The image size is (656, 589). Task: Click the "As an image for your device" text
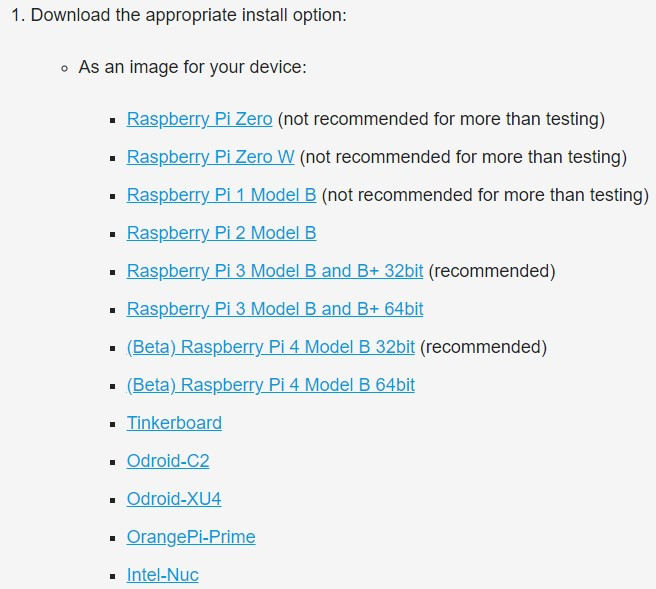click(x=192, y=67)
